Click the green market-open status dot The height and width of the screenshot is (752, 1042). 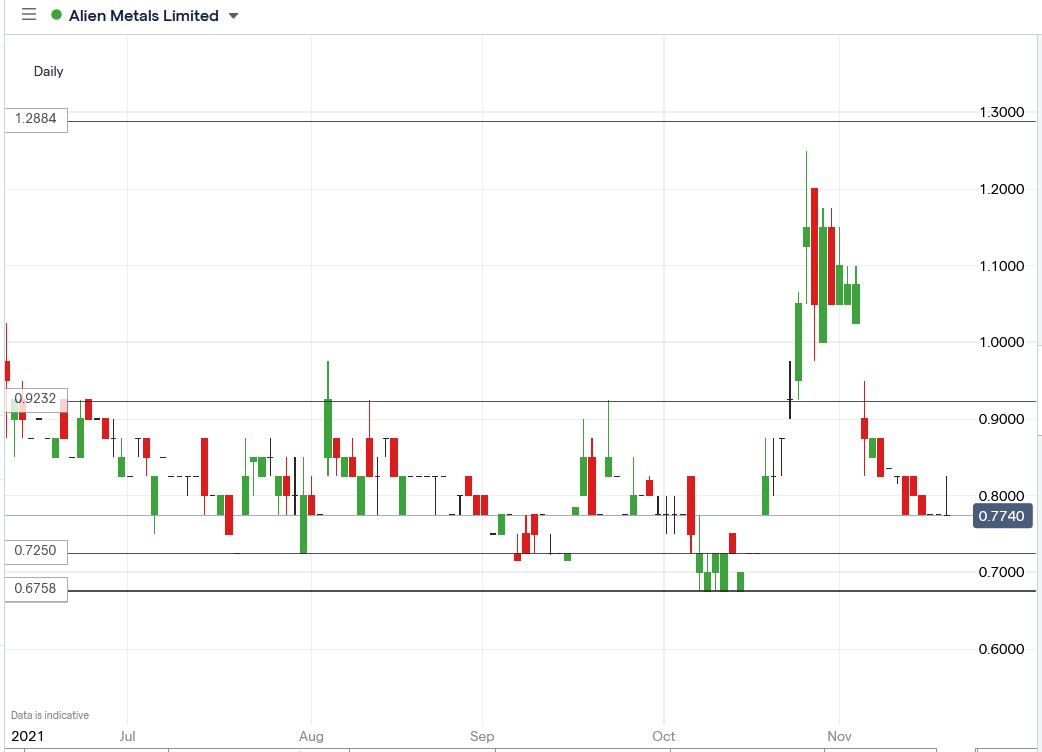[x=57, y=15]
